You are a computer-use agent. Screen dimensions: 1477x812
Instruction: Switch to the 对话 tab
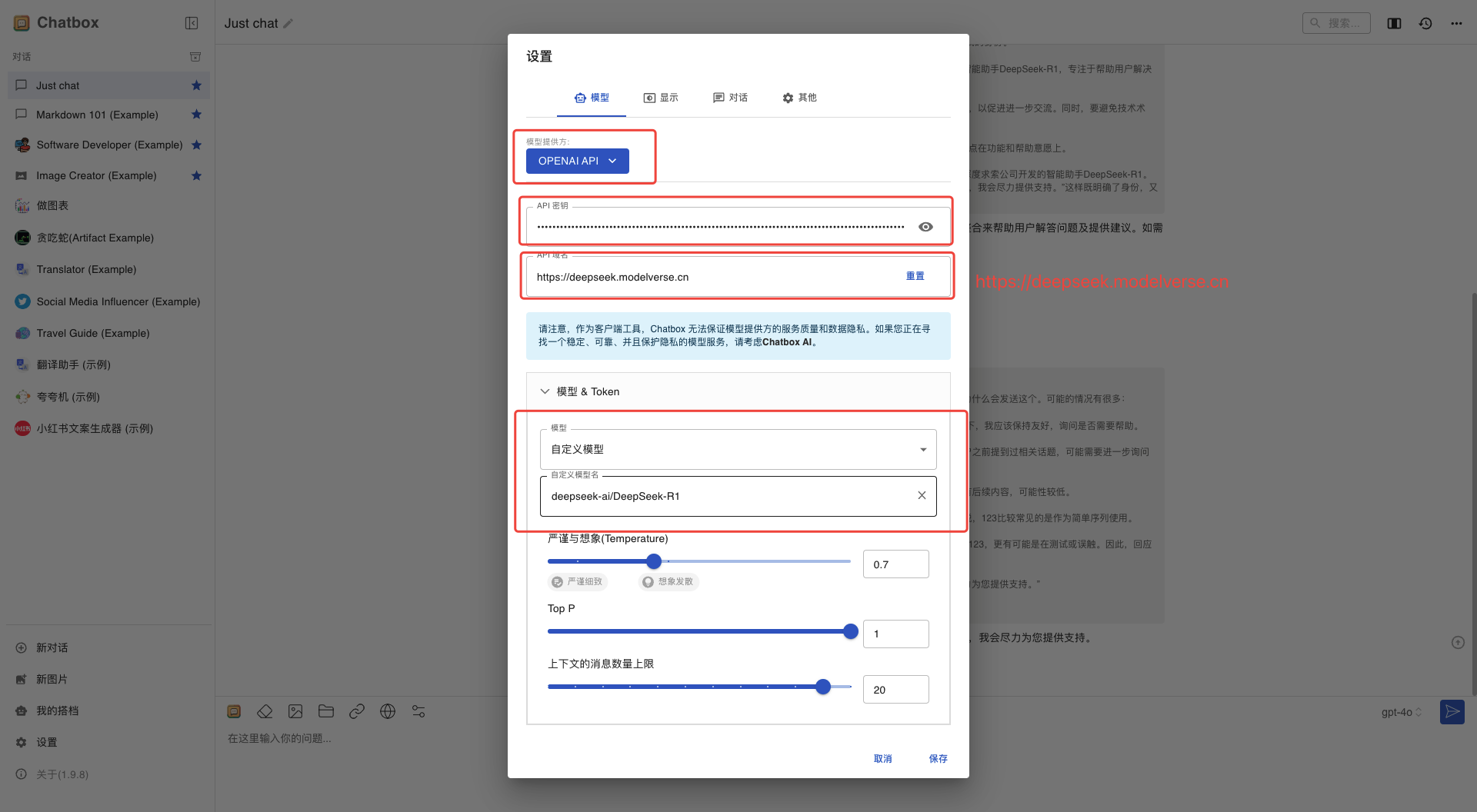coord(730,98)
